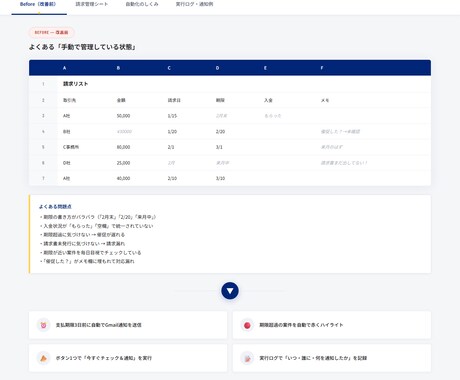Click the D社 cell
The image size is (460, 380).
point(67,163)
